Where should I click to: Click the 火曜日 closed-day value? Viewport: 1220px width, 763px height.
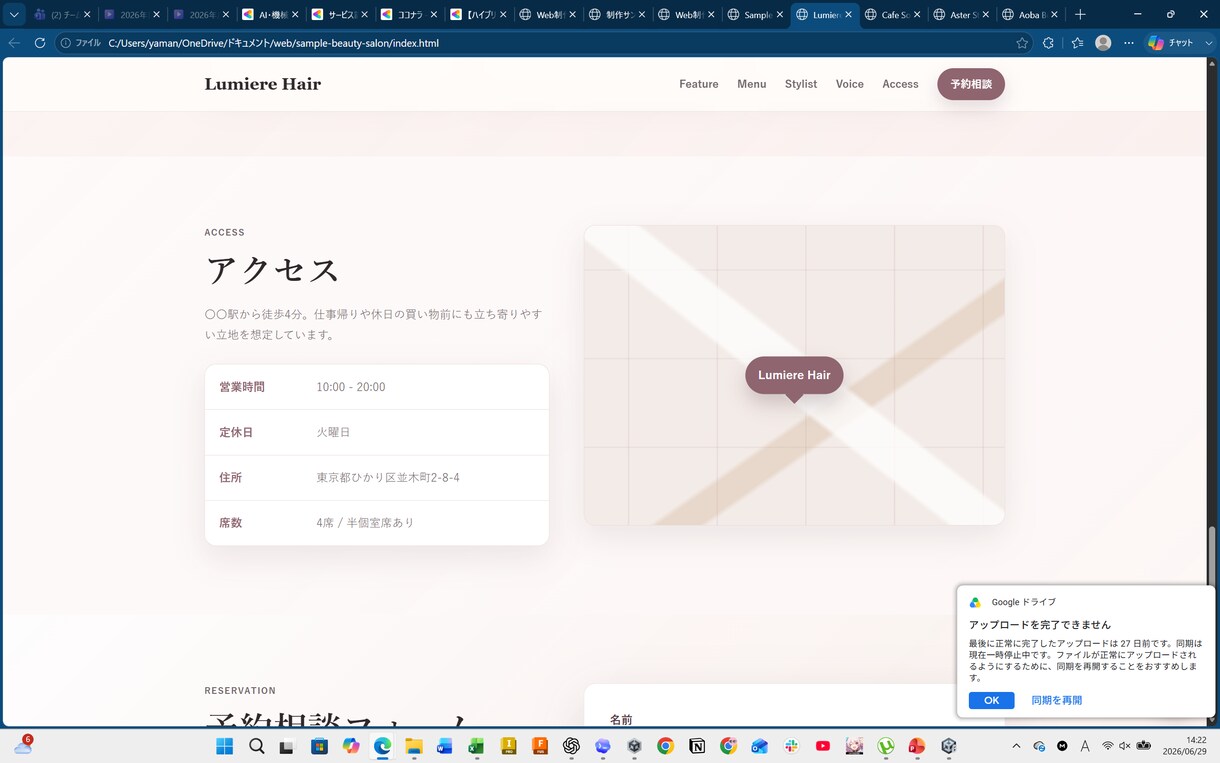click(x=334, y=432)
